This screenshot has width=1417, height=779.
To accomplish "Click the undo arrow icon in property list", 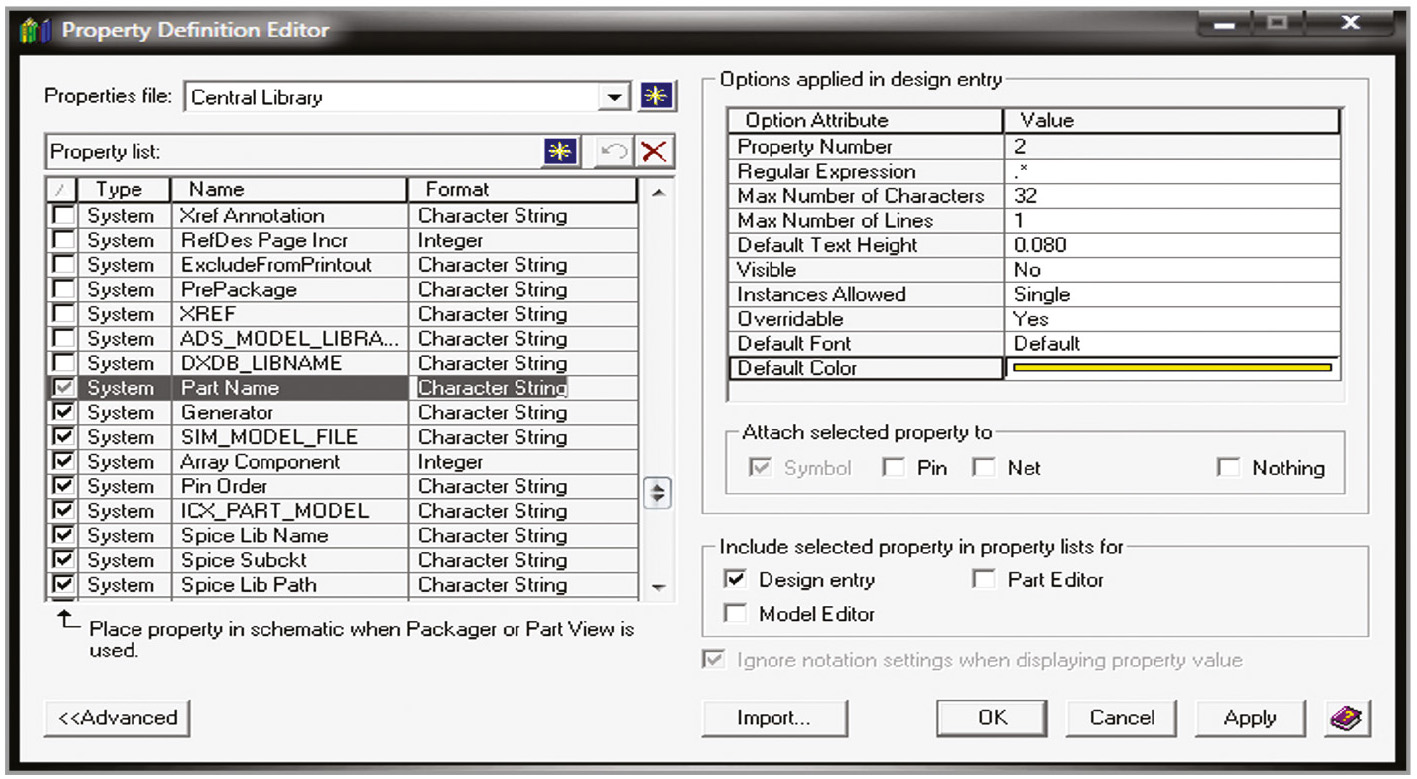I will click(x=612, y=152).
